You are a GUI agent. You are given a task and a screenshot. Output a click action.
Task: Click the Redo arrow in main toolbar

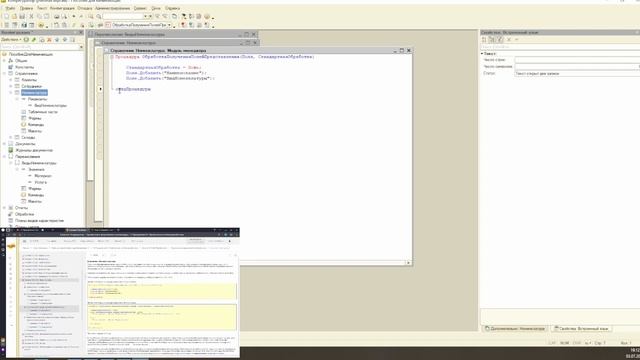82,16
